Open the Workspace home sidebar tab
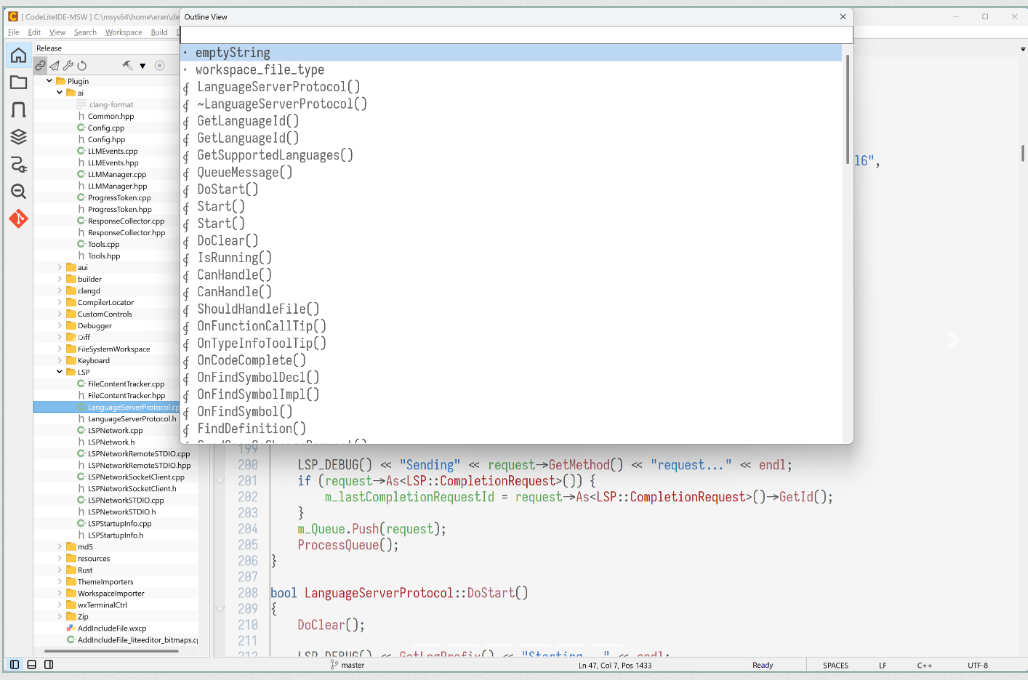1028x680 pixels. point(18,55)
